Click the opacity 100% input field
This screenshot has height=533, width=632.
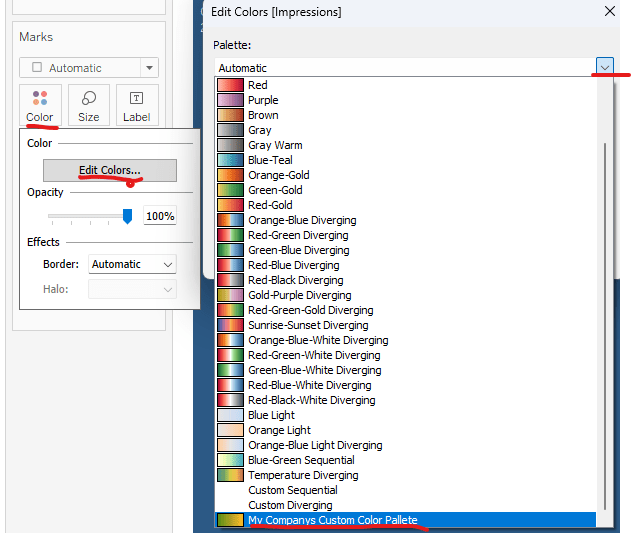pyautogui.click(x=159, y=216)
